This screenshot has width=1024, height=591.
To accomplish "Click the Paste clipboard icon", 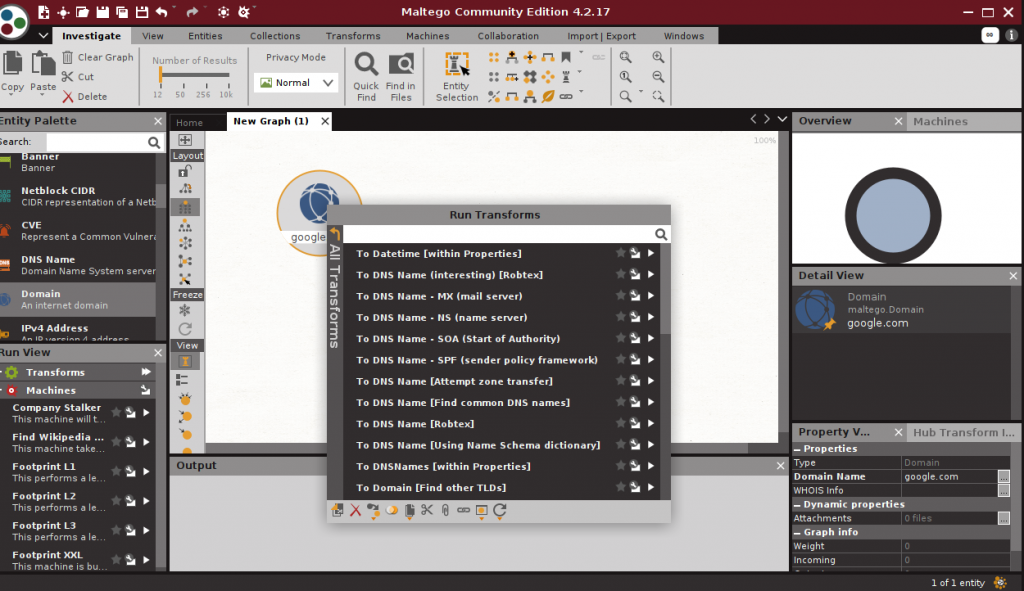I will 43,64.
